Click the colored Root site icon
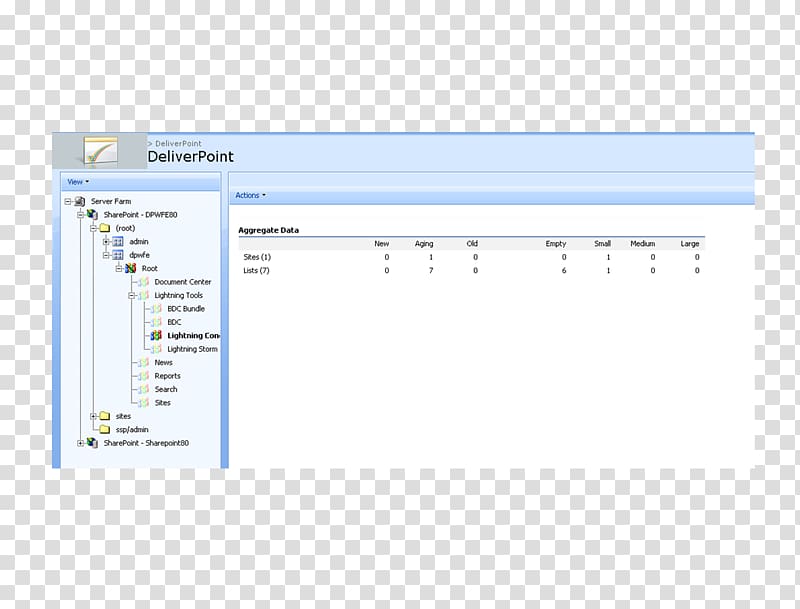Viewport: 800px width, 609px height. [x=131, y=268]
